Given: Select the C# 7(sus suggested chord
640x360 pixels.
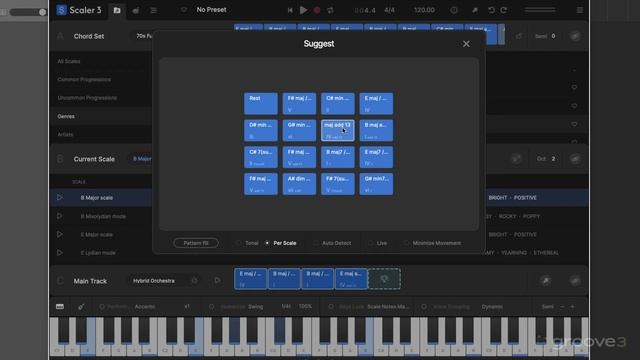Looking at the screenshot, I should pos(260,157).
